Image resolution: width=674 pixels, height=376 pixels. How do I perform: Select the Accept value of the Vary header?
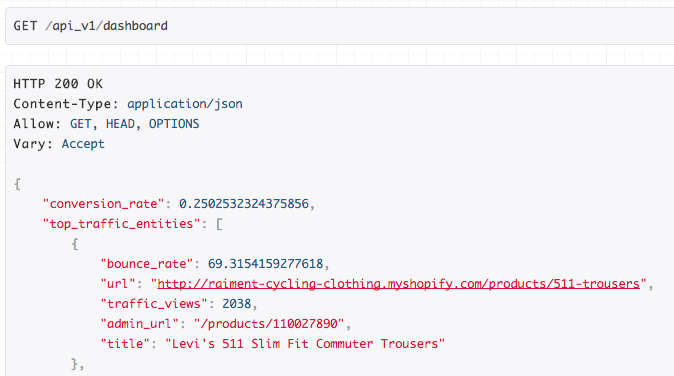click(83, 144)
